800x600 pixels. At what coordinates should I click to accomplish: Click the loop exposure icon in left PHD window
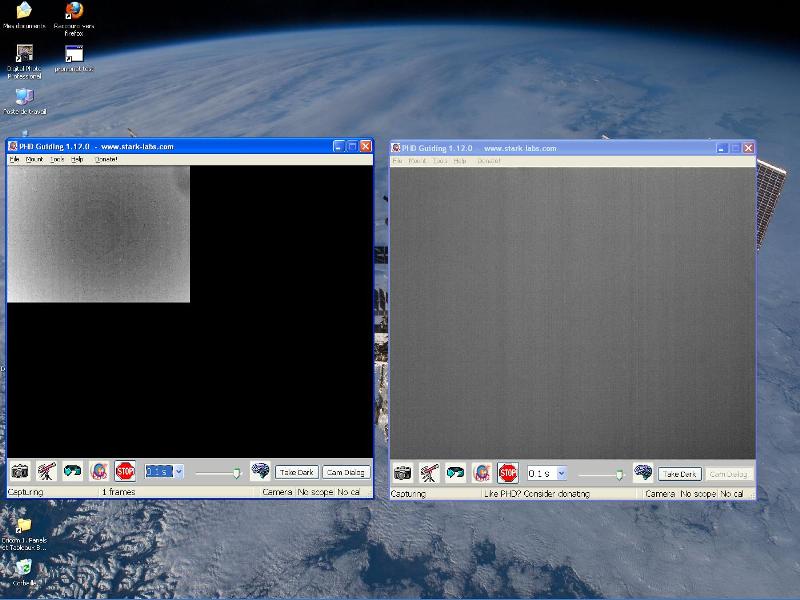coord(72,471)
